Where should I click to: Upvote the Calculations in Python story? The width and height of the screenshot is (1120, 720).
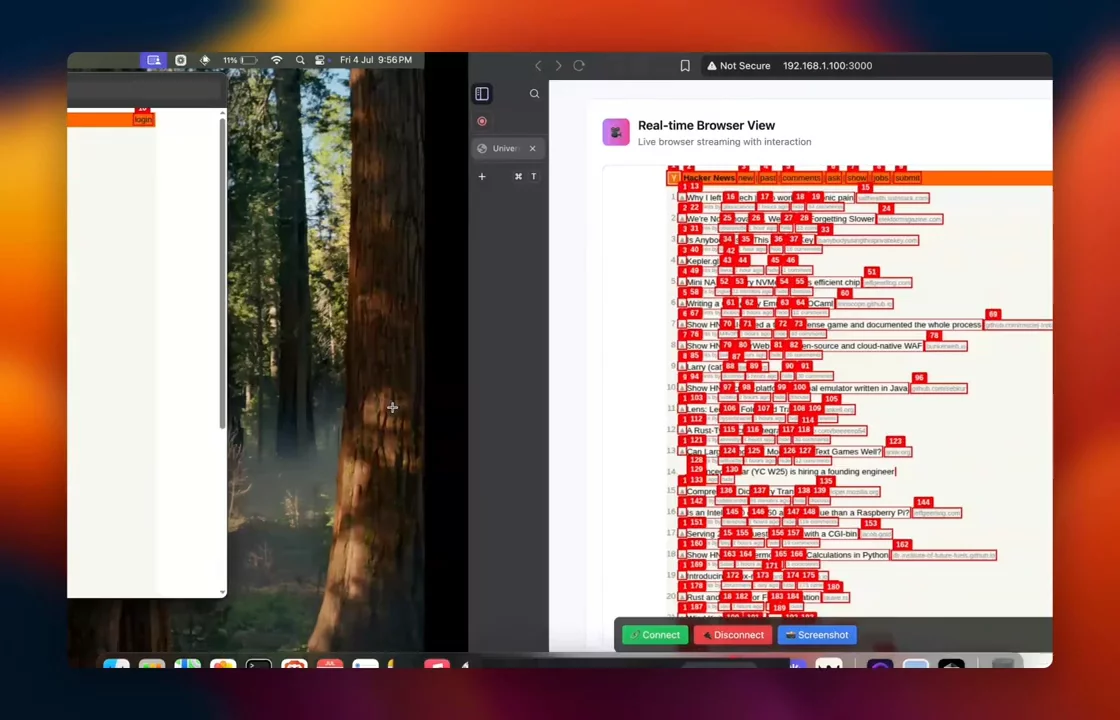tap(681, 555)
